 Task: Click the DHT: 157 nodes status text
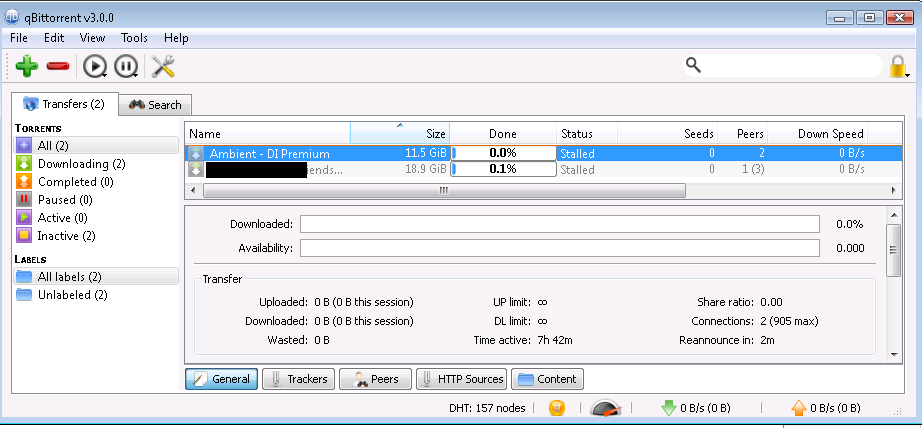[487, 408]
